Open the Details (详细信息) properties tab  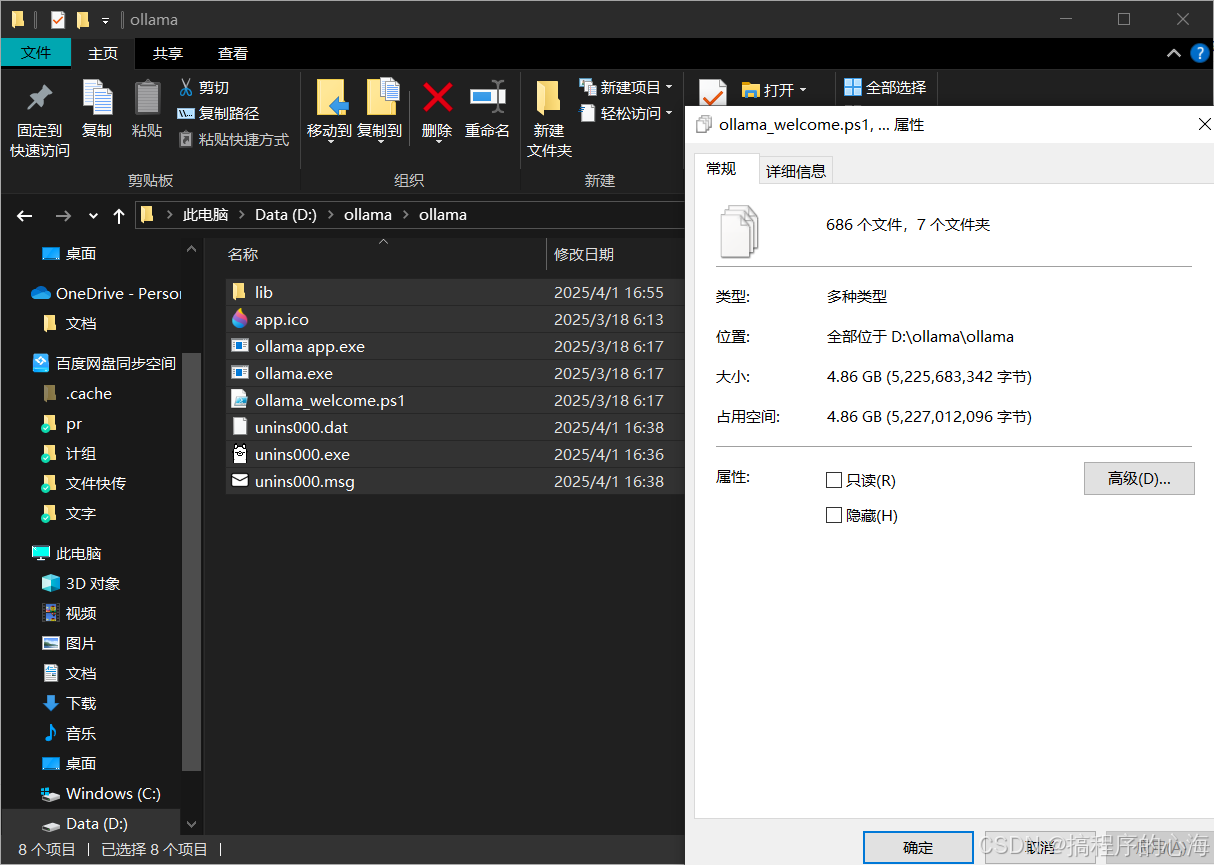click(x=796, y=171)
